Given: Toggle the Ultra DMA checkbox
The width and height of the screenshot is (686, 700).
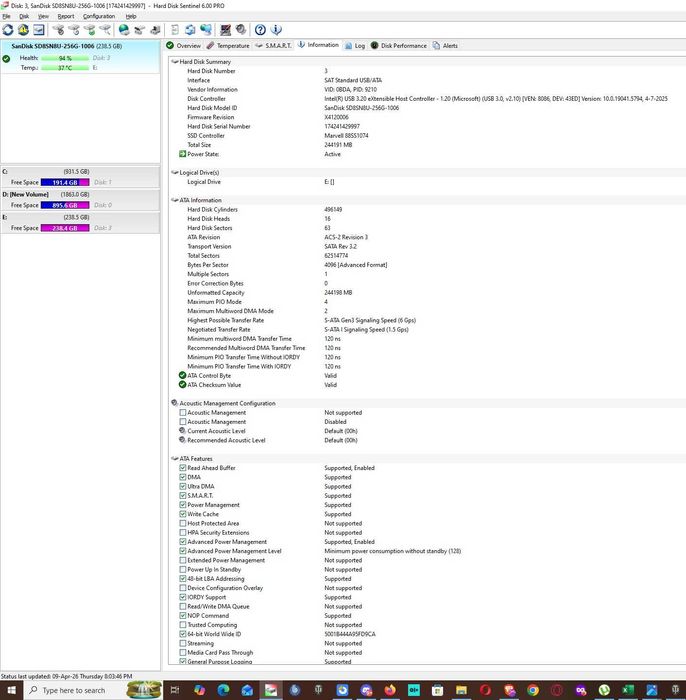Looking at the screenshot, I should click(183, 486).
